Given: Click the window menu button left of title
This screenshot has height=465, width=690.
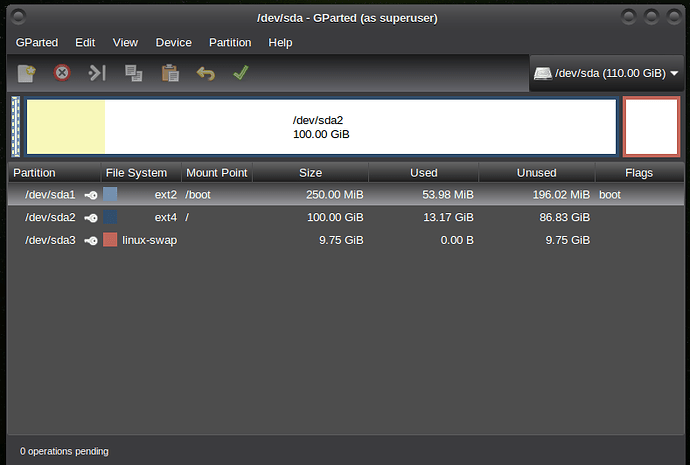Looking at the screenshot, I should pyautogui.click(x=18, y=18).
